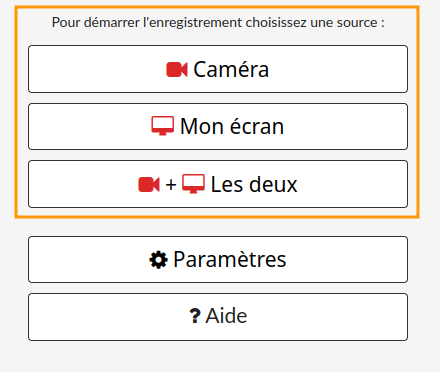440x372 pixels.
Task: Click the Paramètres text label
Action: [230, 259]
